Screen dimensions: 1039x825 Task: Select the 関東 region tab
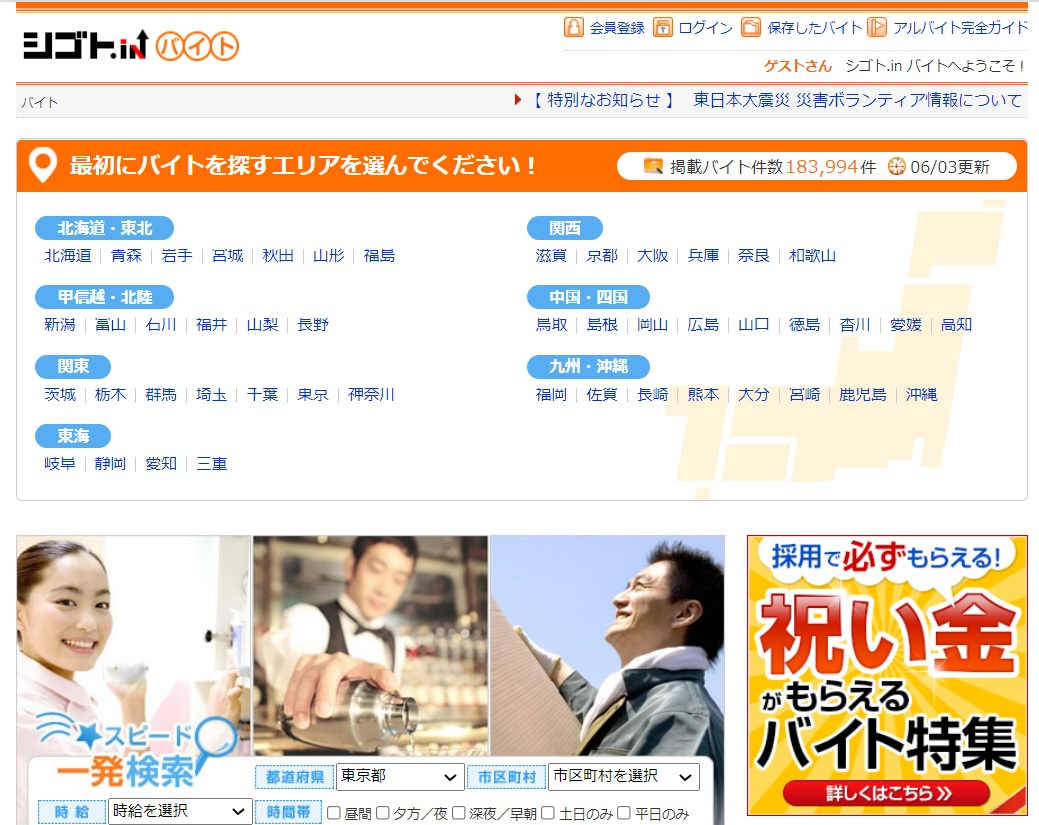click(73, 366)
